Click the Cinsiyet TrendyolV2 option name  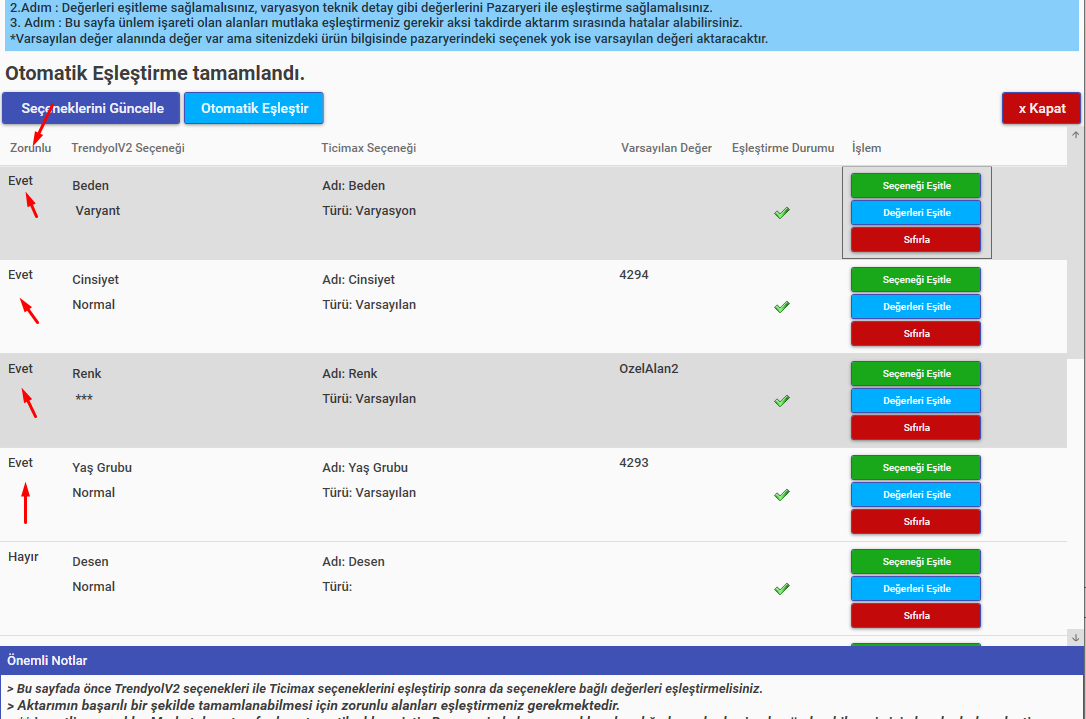point(96,280)
